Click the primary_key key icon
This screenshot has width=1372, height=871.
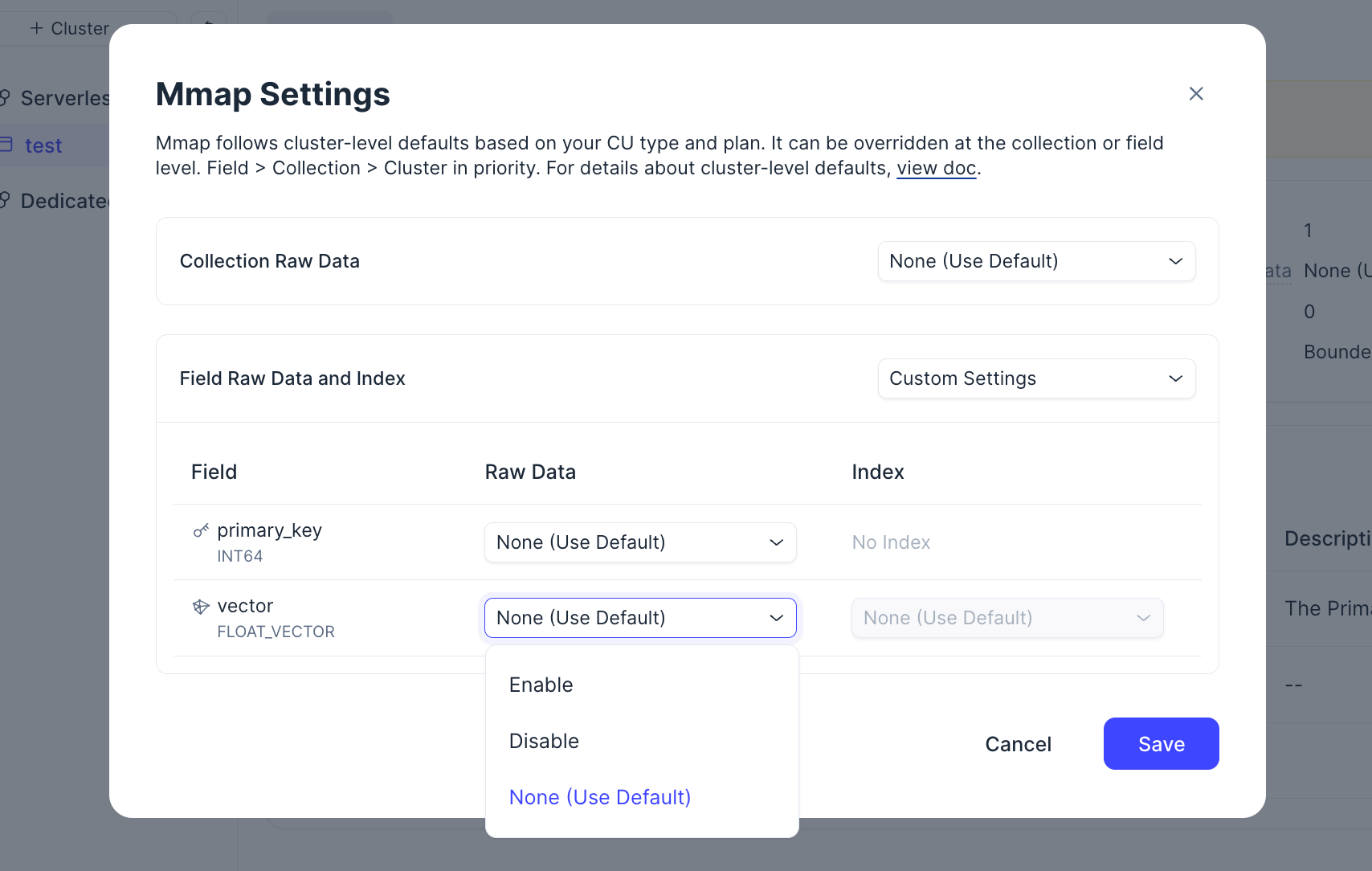click(201, 530)
